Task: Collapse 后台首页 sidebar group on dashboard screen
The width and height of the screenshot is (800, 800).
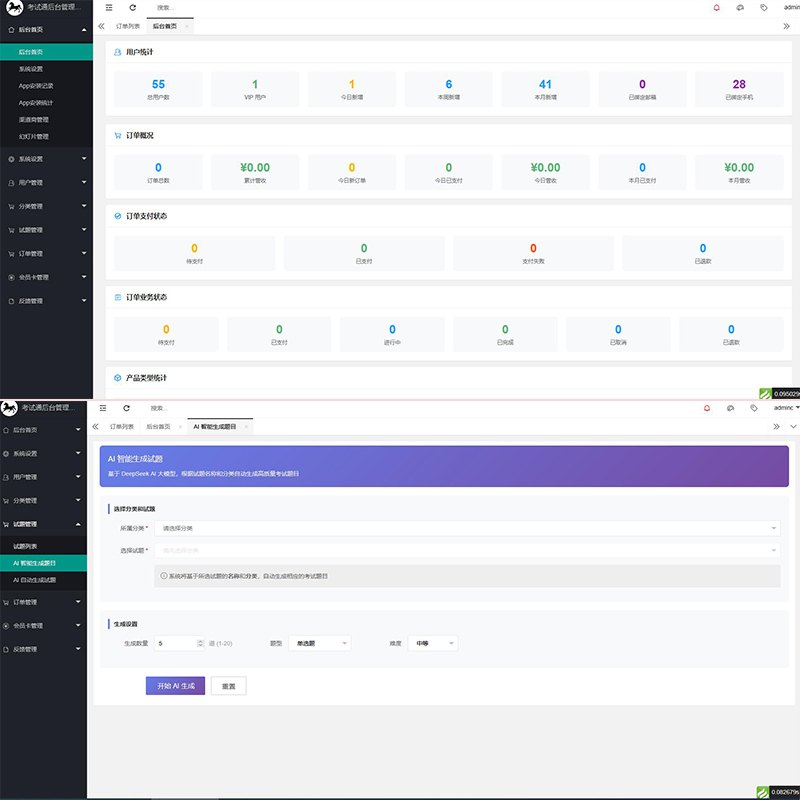Action: [x=46, y=30]
